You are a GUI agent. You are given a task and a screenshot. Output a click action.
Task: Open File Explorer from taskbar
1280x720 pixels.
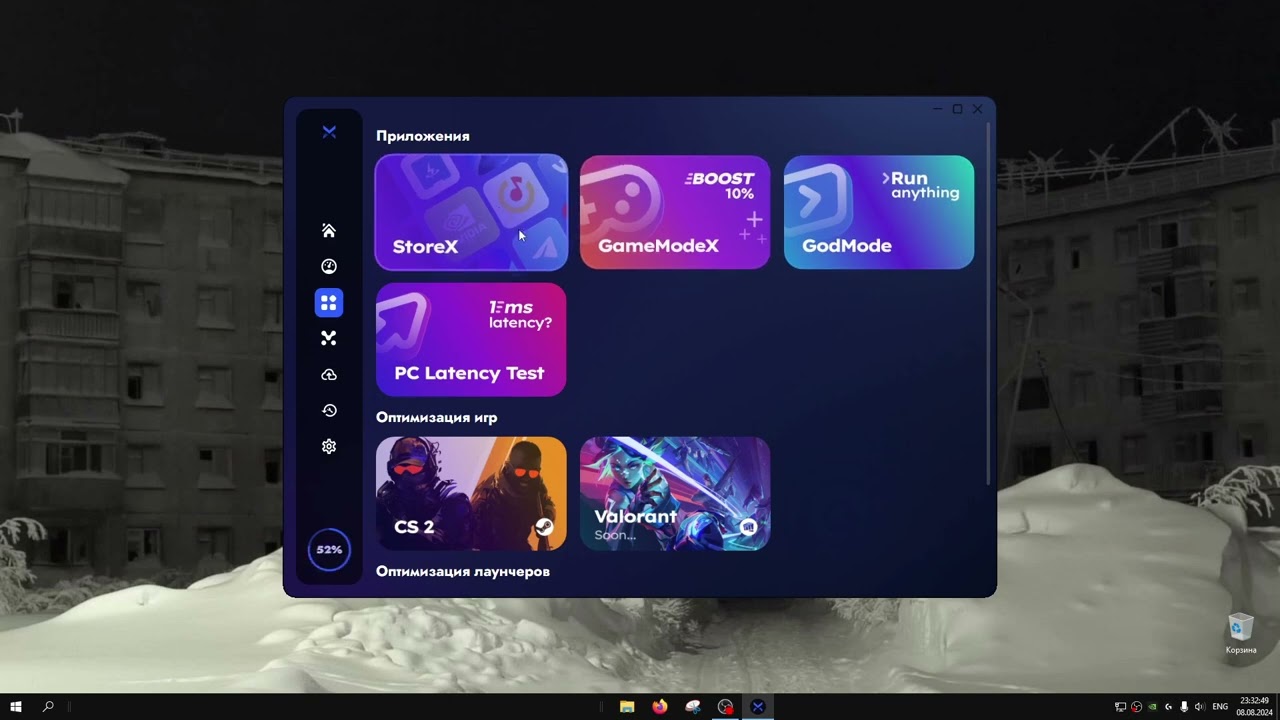click(x=627, y=707)
